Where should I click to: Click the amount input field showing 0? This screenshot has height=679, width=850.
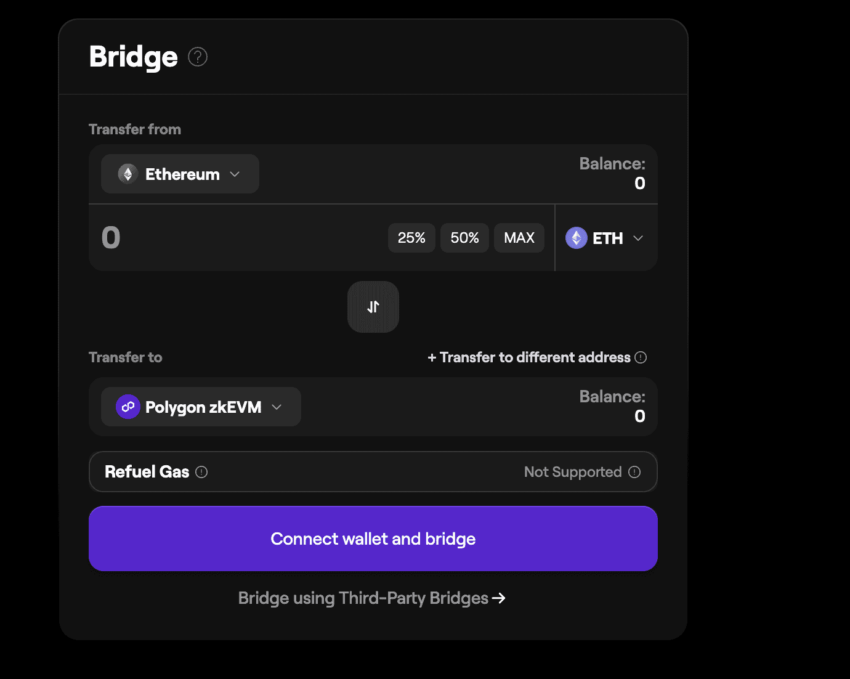230,238
